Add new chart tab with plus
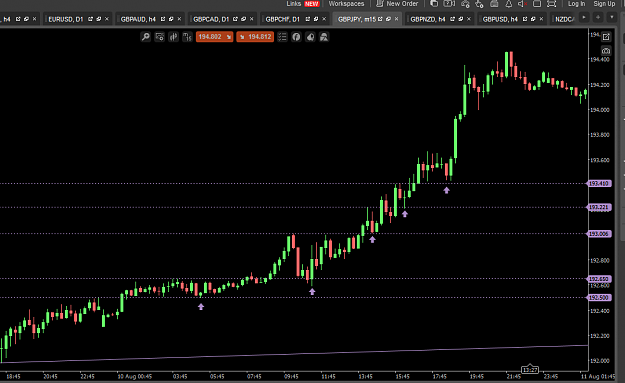Viewport: 625px width, 383px height. [x=598, y=18]
